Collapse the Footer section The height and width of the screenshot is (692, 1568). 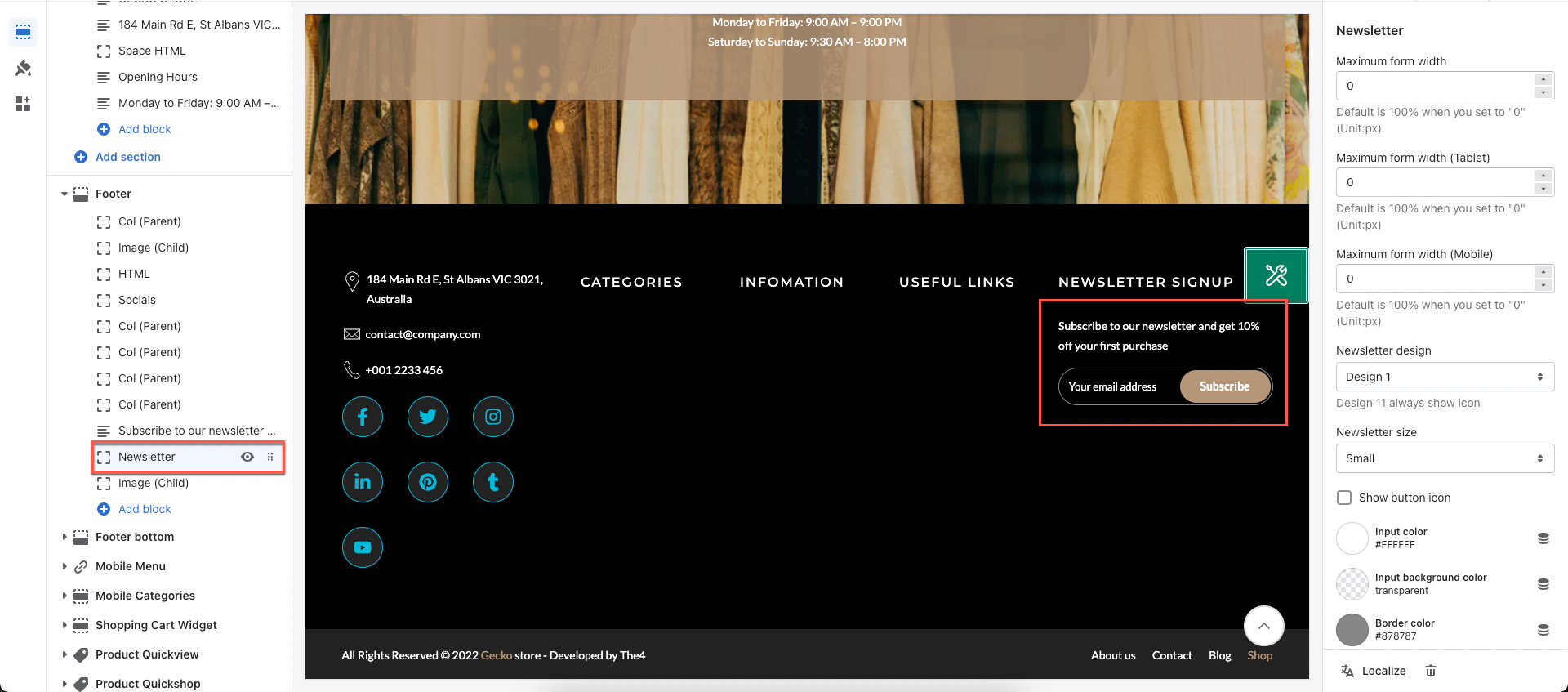[x=65, y=194]
